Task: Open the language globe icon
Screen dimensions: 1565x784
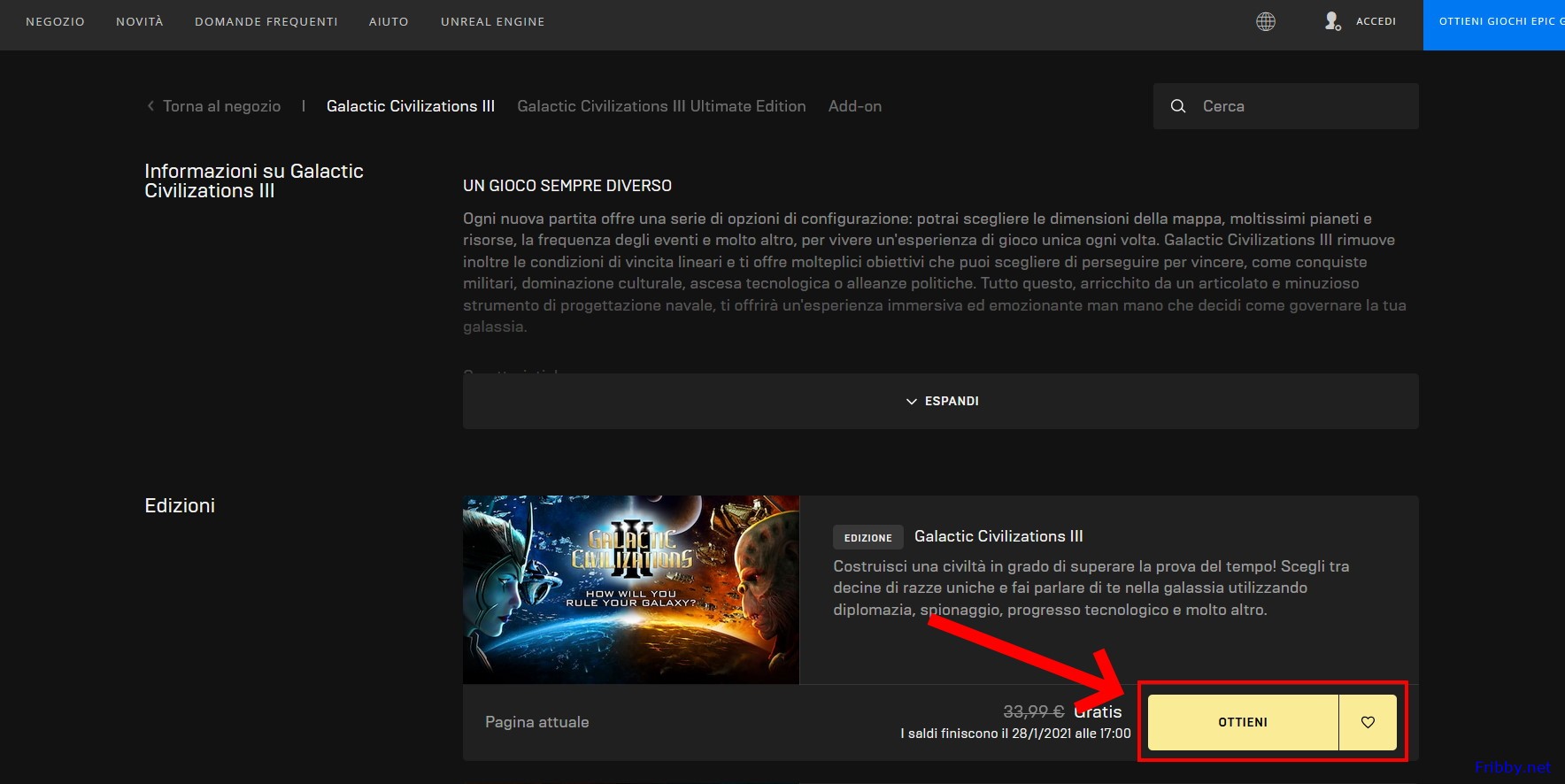Action: (1266, 21)
